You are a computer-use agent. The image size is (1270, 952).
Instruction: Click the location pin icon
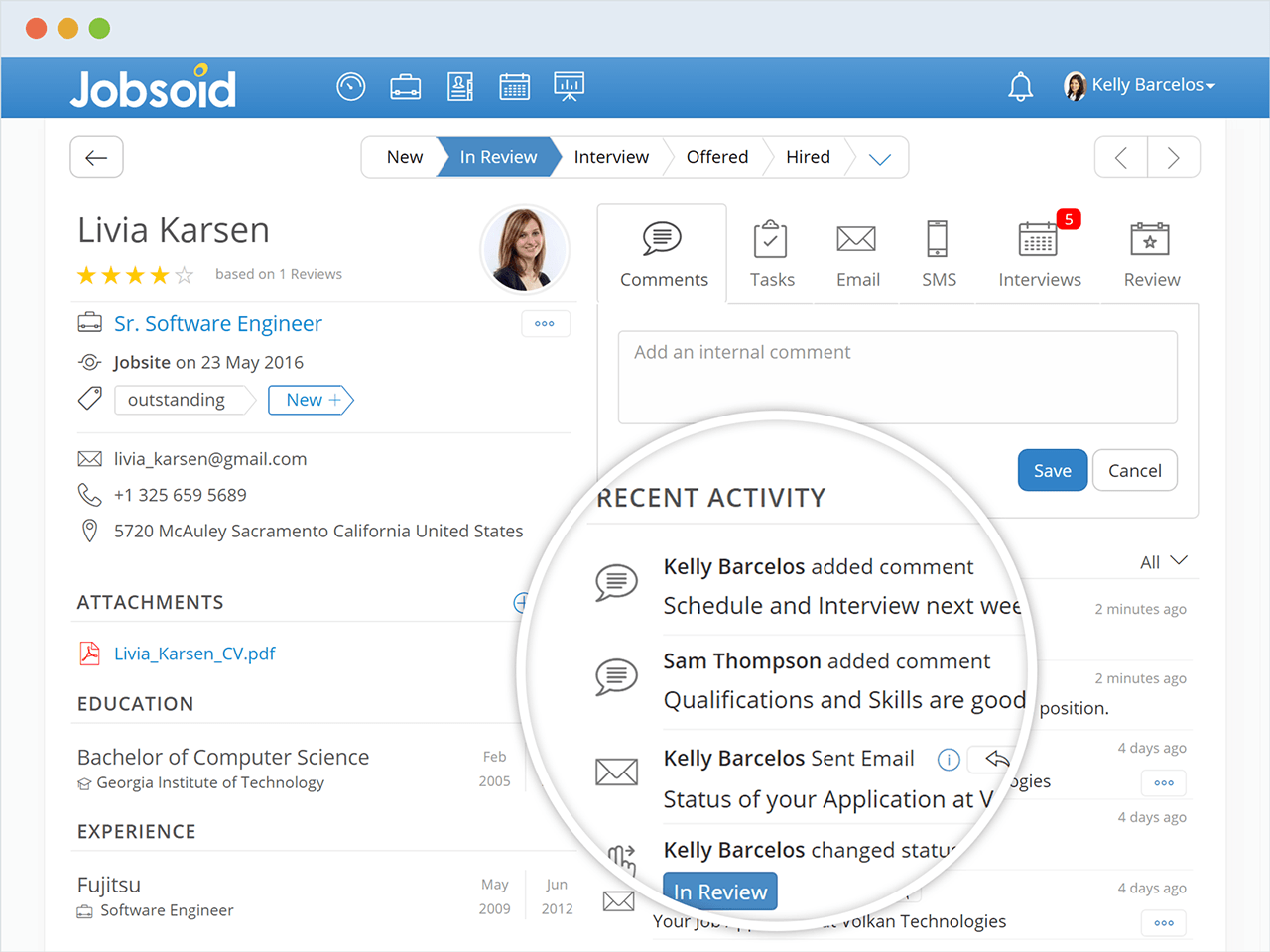pyautogui.click(x=89, y=531)
